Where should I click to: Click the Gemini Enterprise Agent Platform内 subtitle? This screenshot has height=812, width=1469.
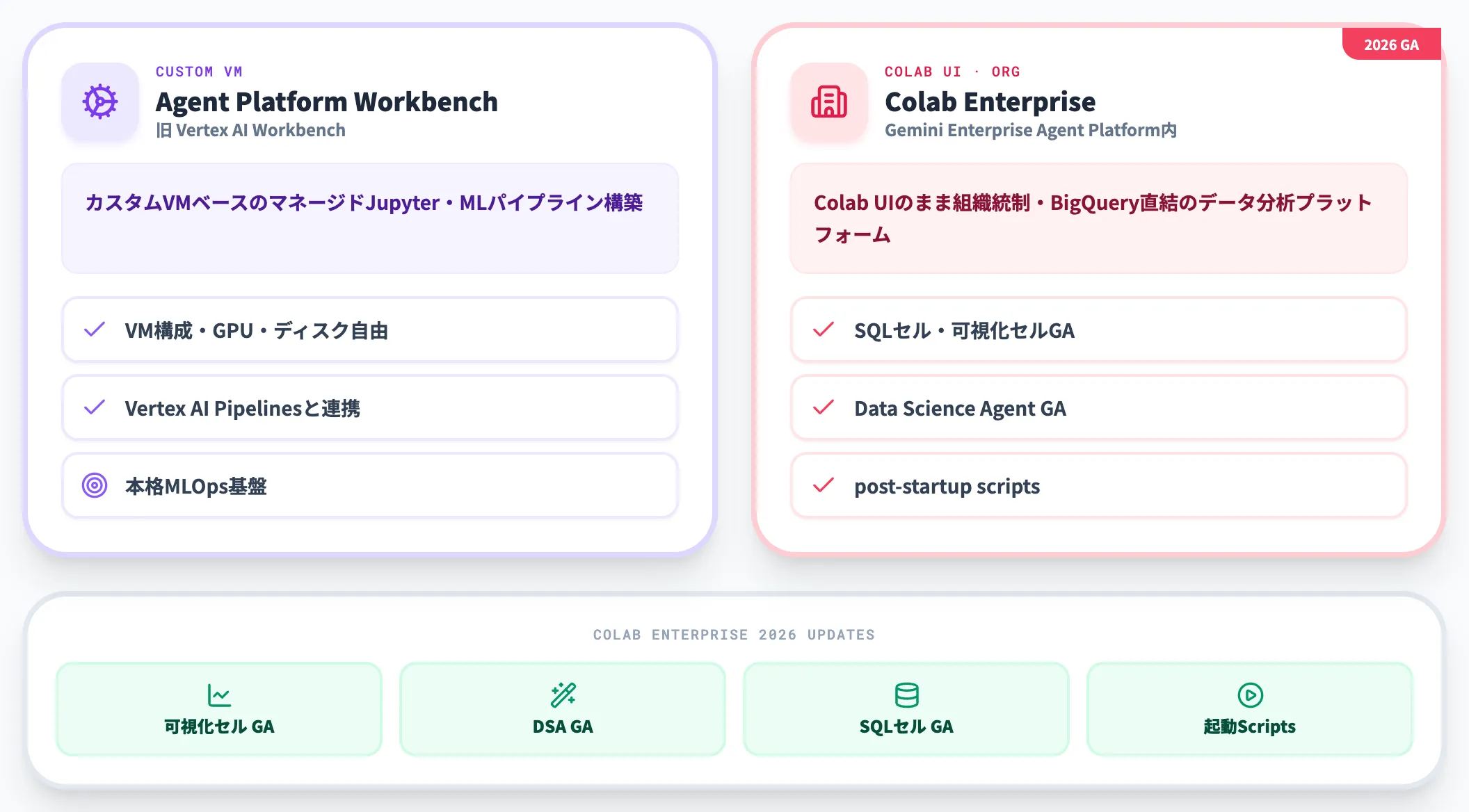[1031, 130]
